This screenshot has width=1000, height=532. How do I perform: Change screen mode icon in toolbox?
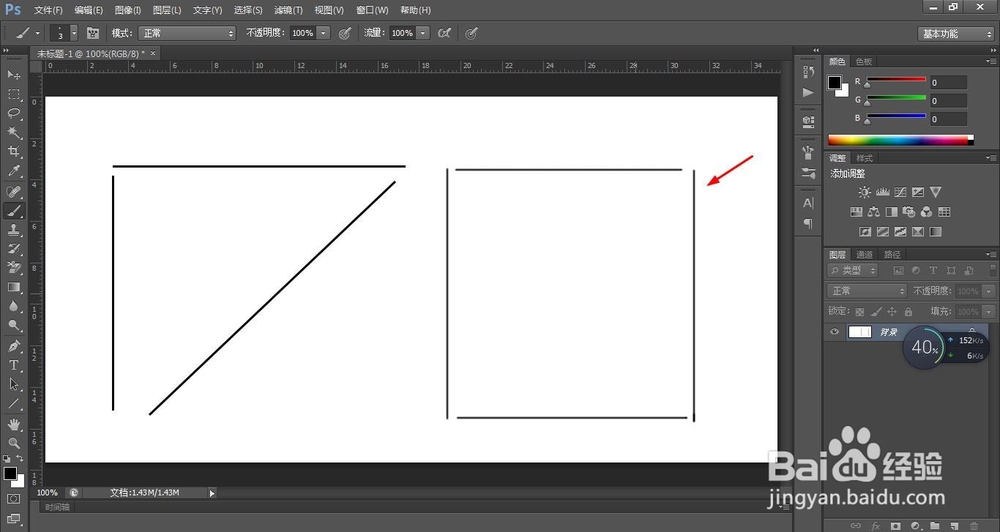point(13,519)
